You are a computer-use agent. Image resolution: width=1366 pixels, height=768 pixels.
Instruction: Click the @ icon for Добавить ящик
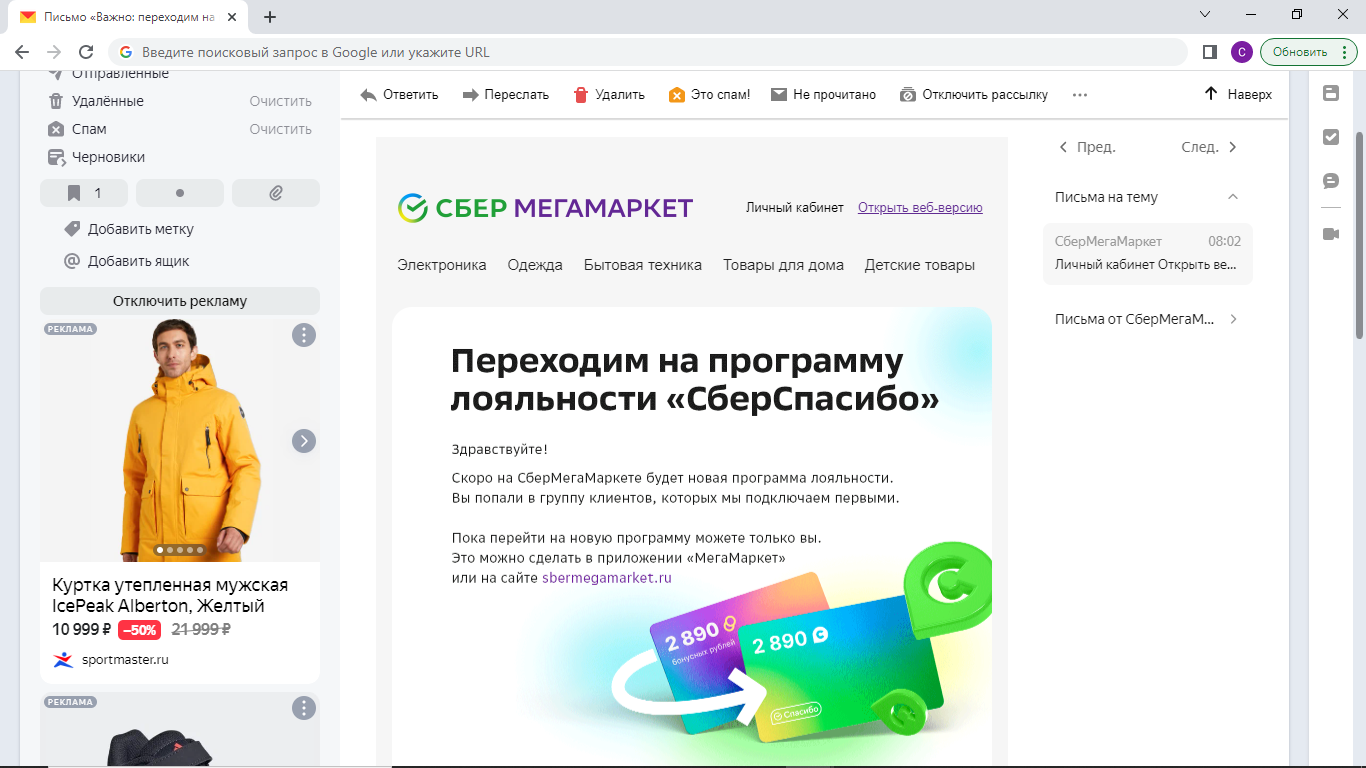tap(72, 261)
